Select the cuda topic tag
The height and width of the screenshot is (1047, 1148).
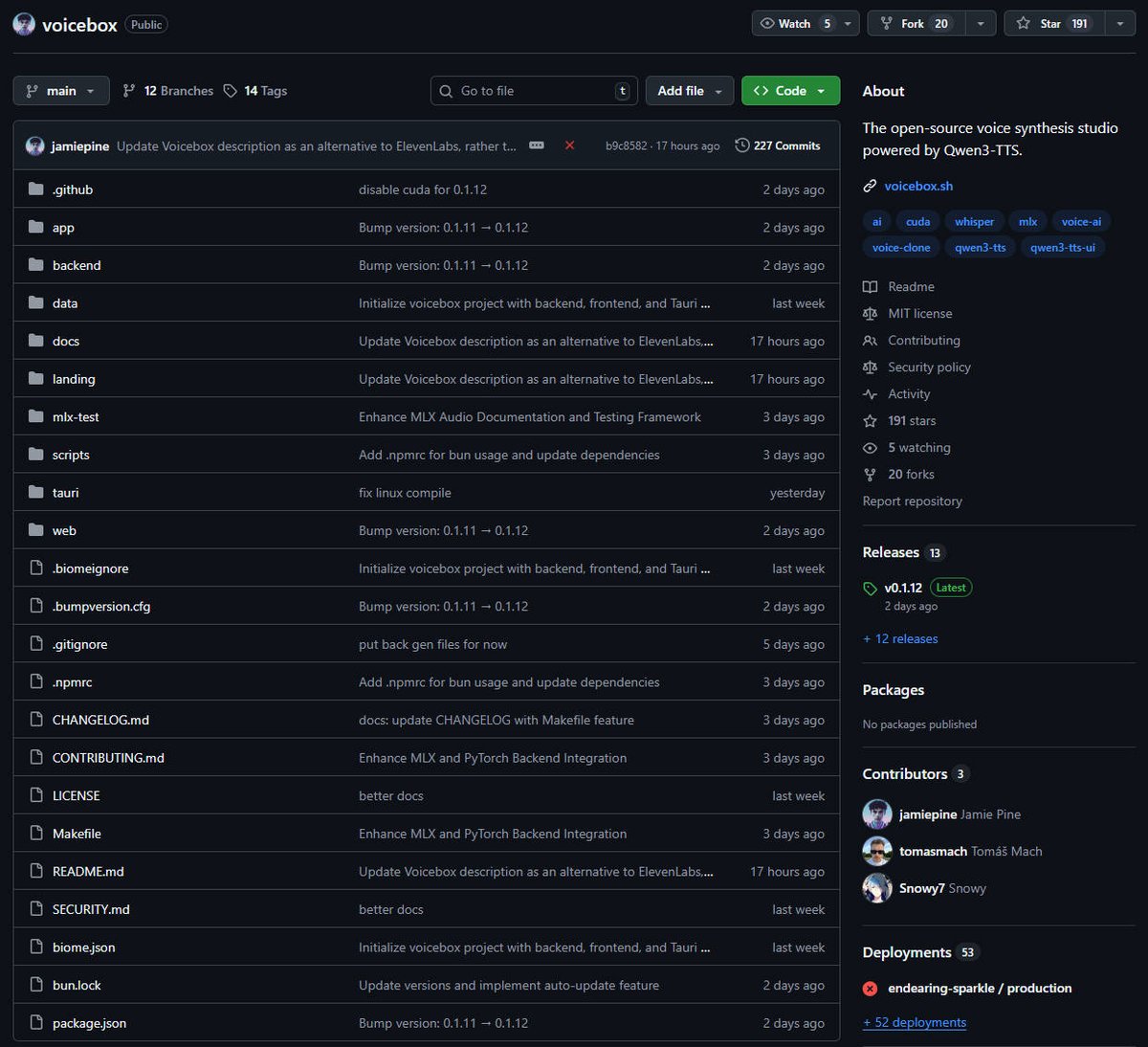point(917,221)
